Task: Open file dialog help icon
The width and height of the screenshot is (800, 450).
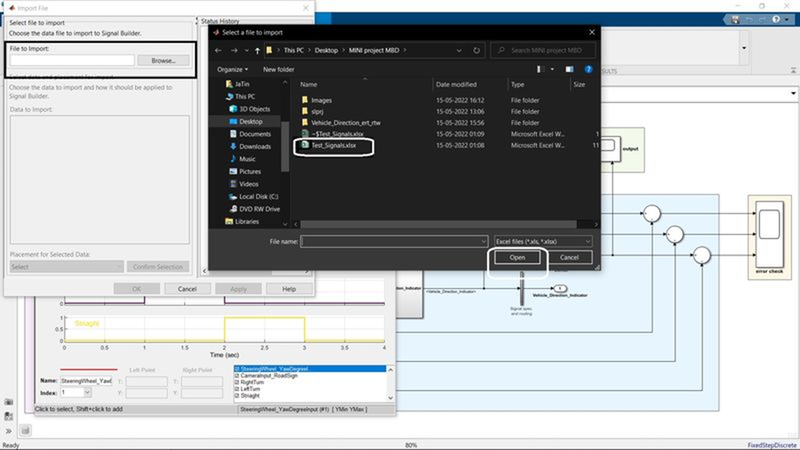Action: 588,69
